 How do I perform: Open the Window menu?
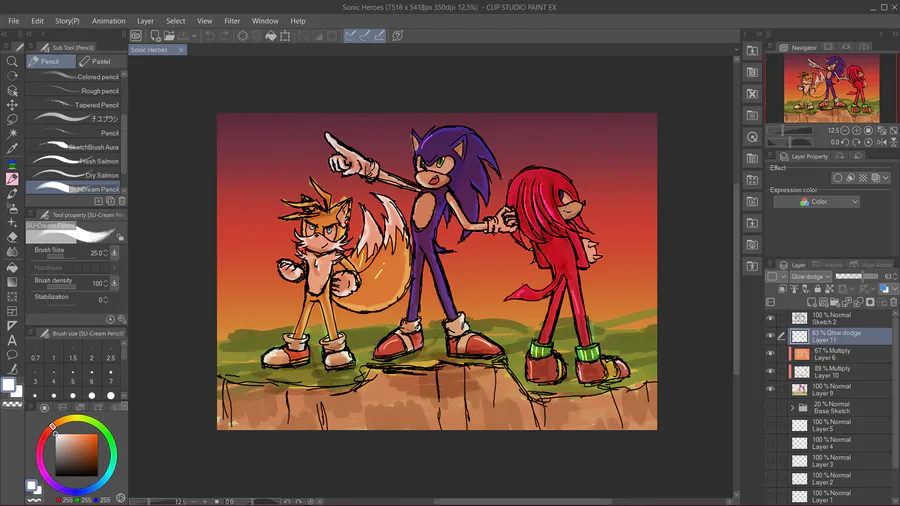point(265,21)
